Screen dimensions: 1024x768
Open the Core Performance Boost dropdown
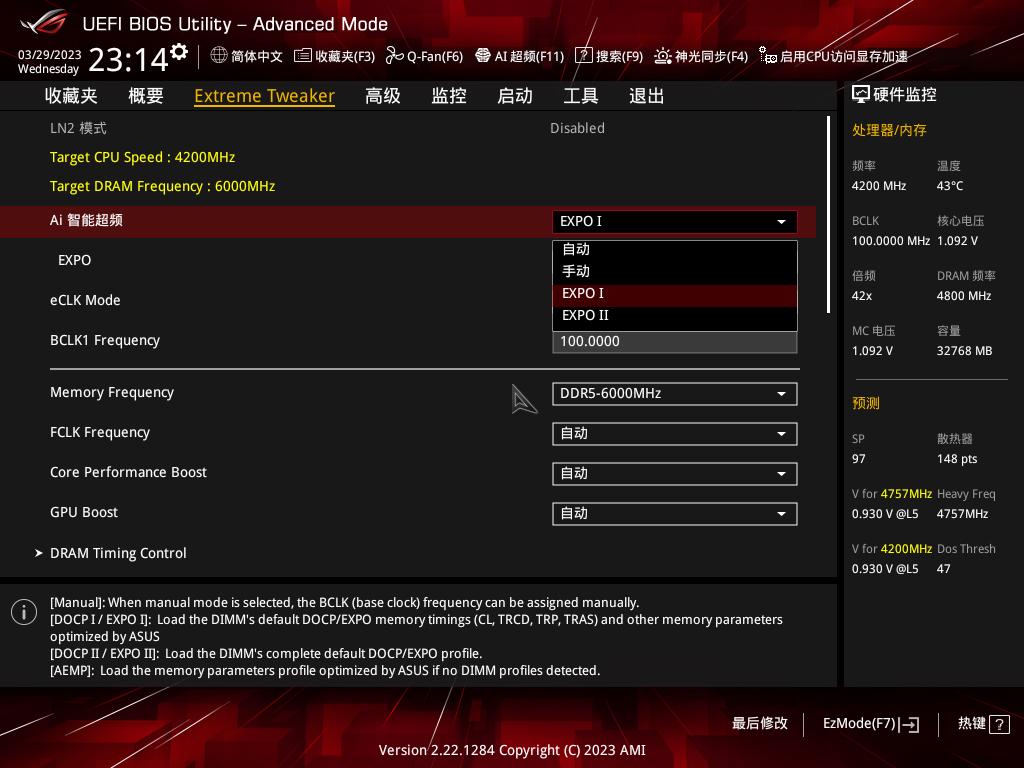pos(675,473)
